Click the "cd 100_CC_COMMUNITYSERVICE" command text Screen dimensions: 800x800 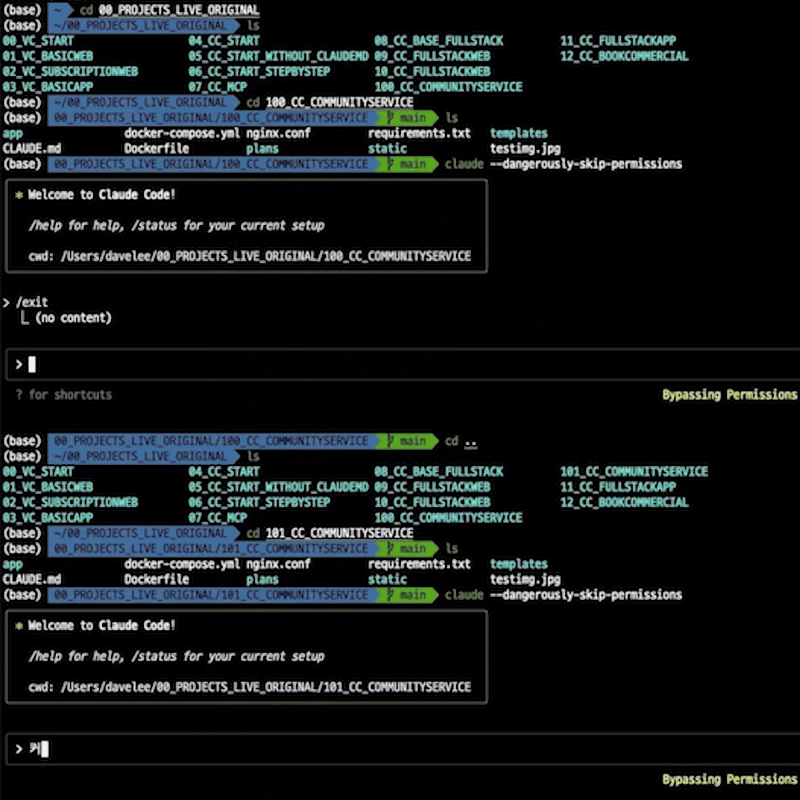tap(329, 102)
